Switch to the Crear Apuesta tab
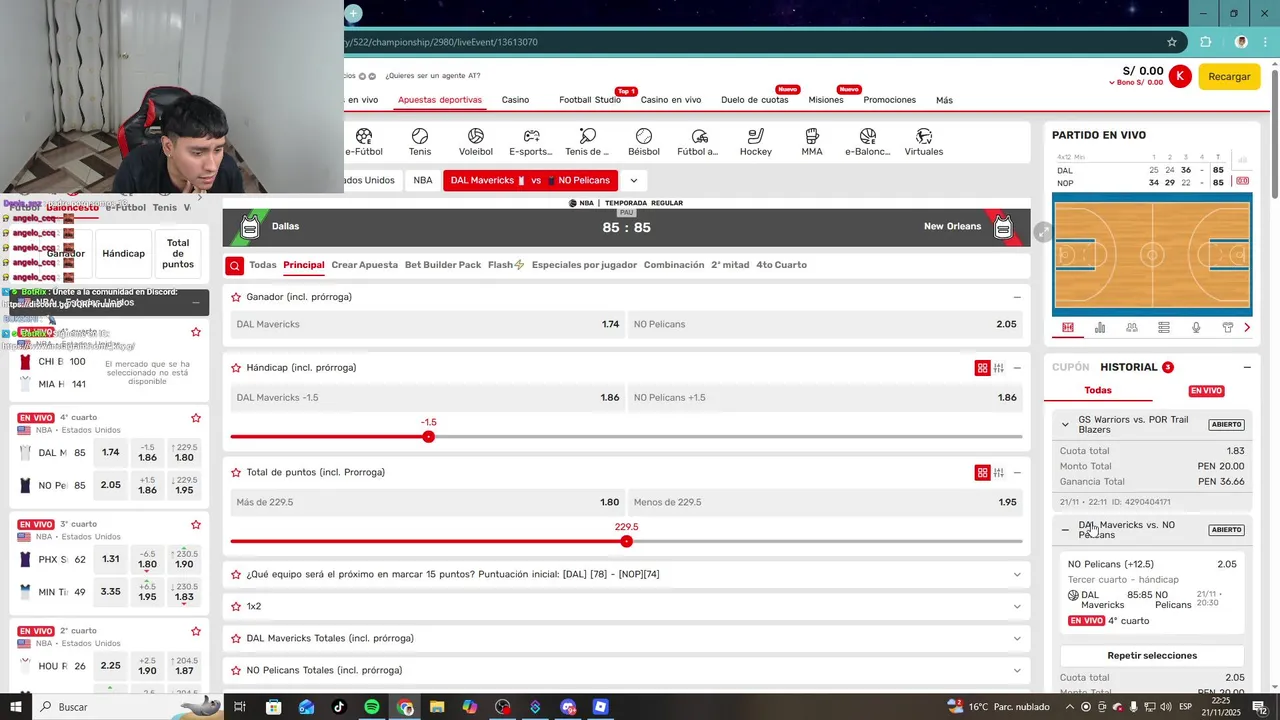This screenshot has width=1280, height=720. [364, 265]
